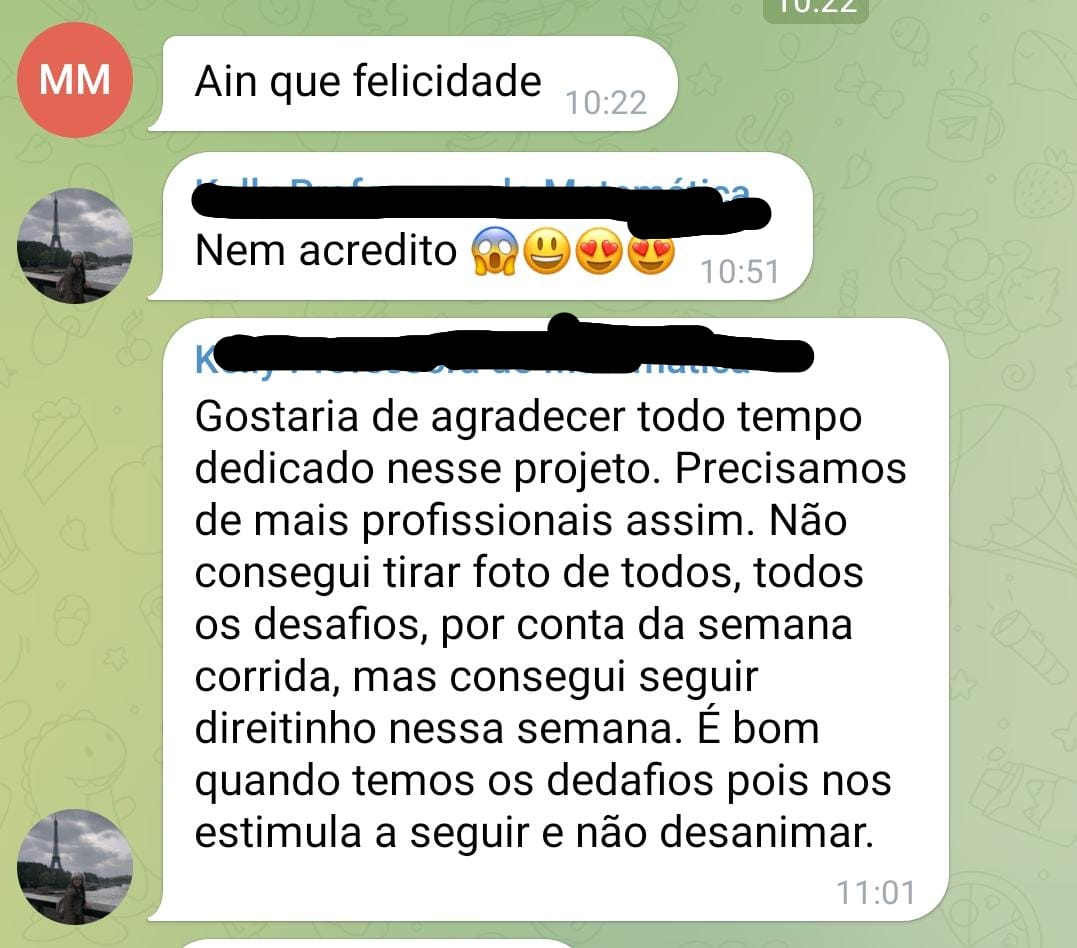1077x948 pixels.
Task: Click the partially visible time badge at top
Action: click(x=816, y=9)
